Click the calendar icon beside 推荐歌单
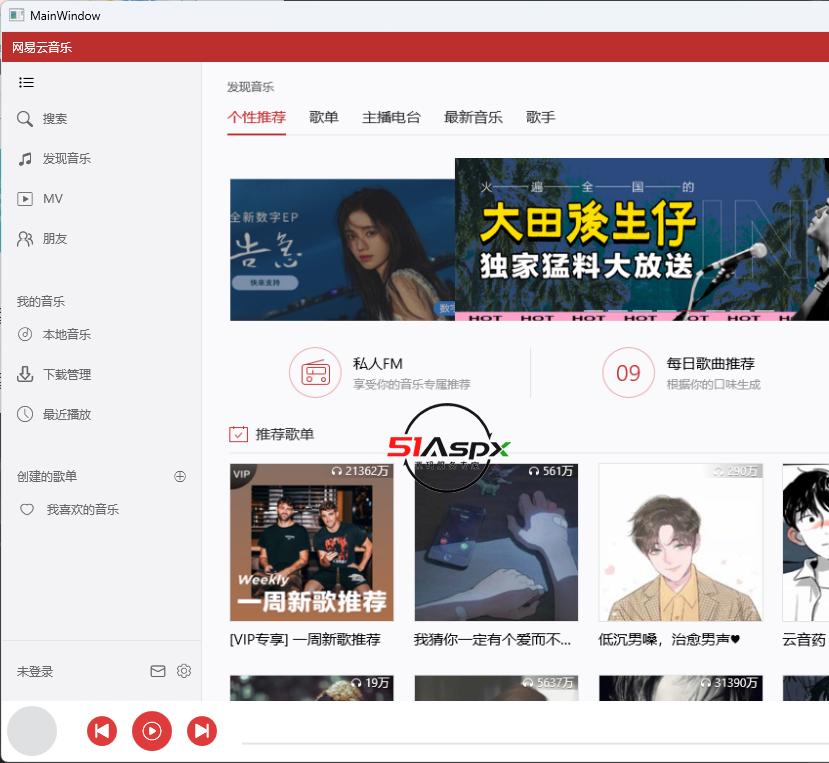 [238, 434]
